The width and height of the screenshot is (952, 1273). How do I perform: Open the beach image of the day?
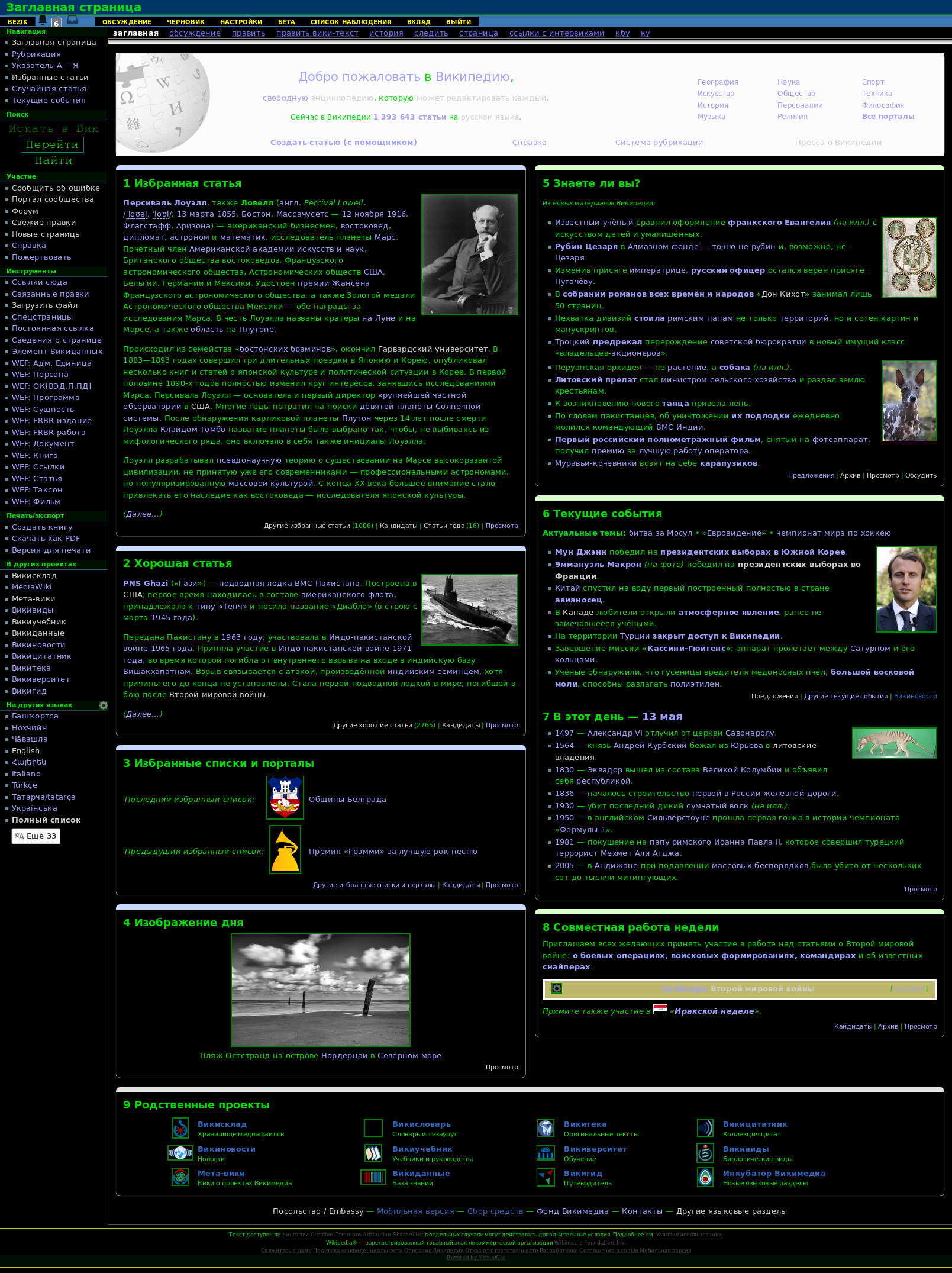pos(321,990)
